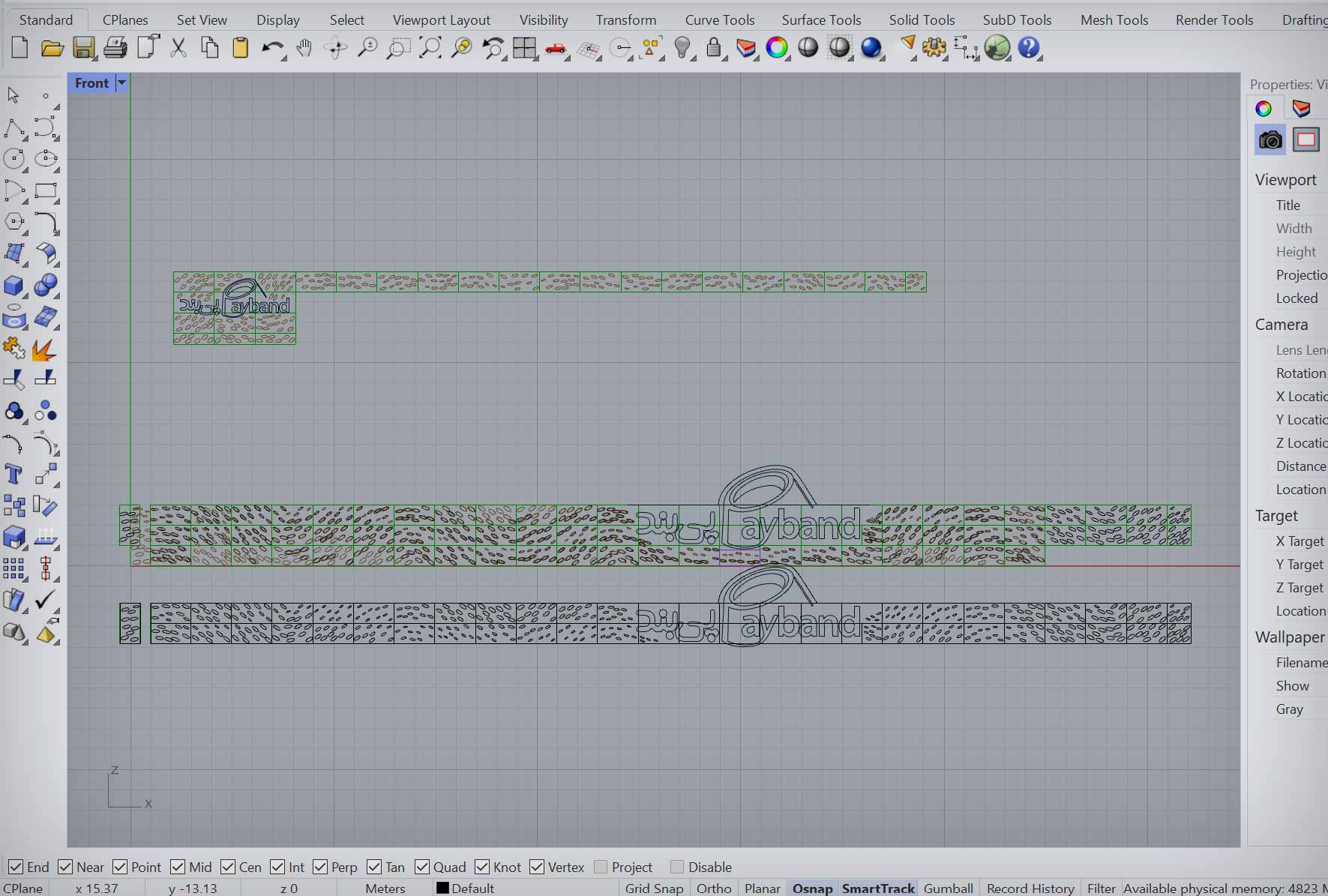
Task: Click the Help question mark icon
Action: pos(1029,49)
